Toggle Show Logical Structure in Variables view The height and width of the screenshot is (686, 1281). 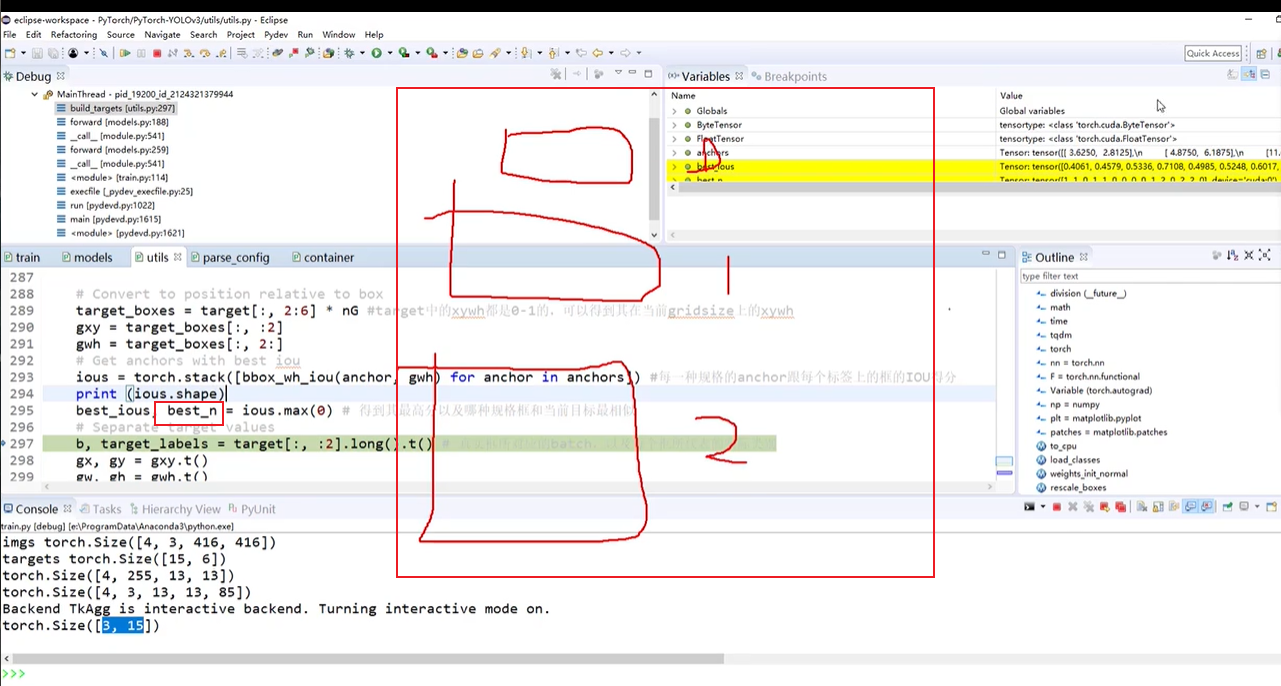click(x=1249, y=75)
